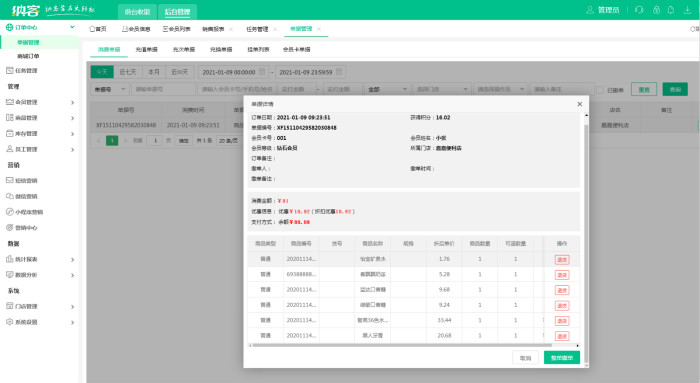
Task: Open 任务管理 in the sidebar
Action: click(22, 71)
